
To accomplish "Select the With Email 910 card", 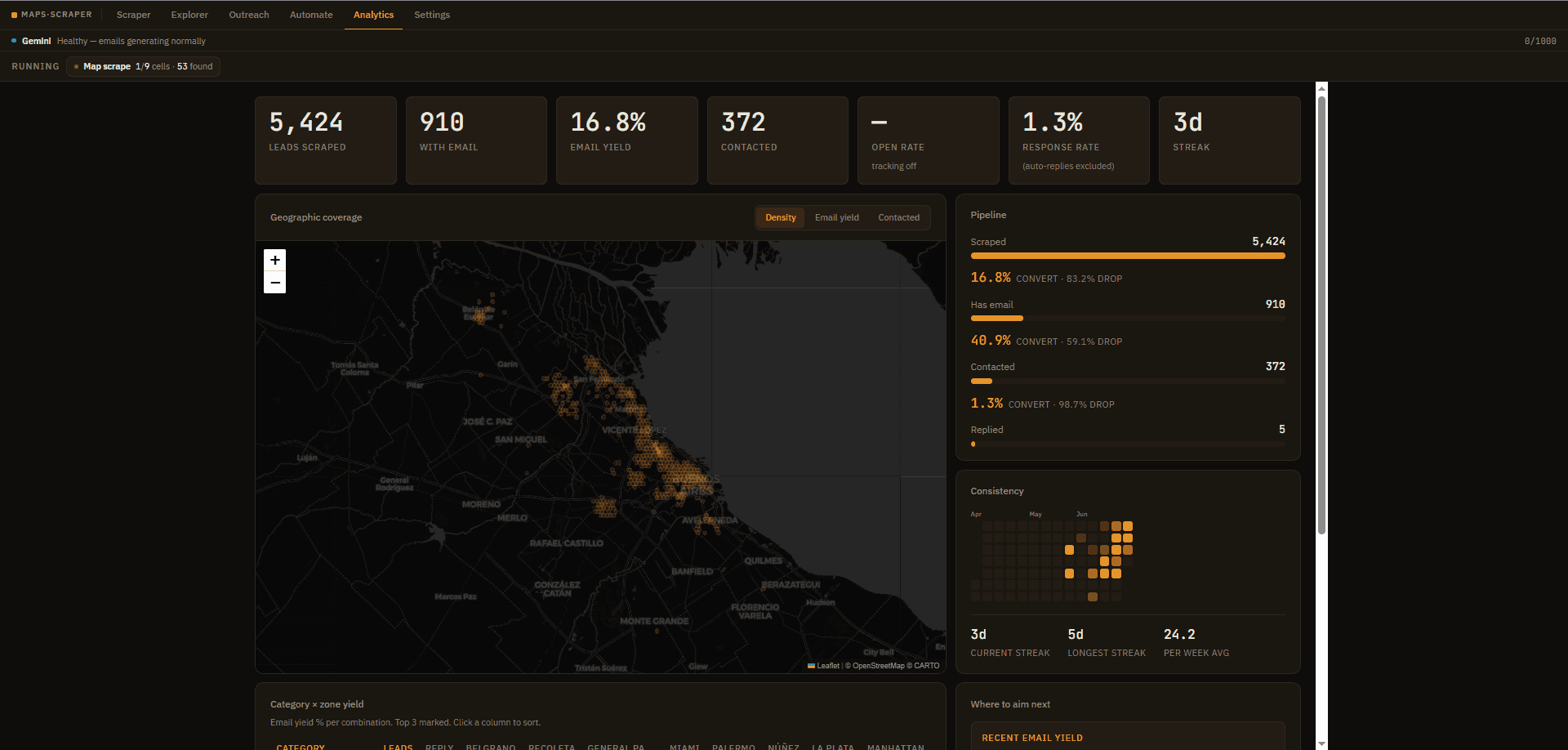I will point(476,141).
